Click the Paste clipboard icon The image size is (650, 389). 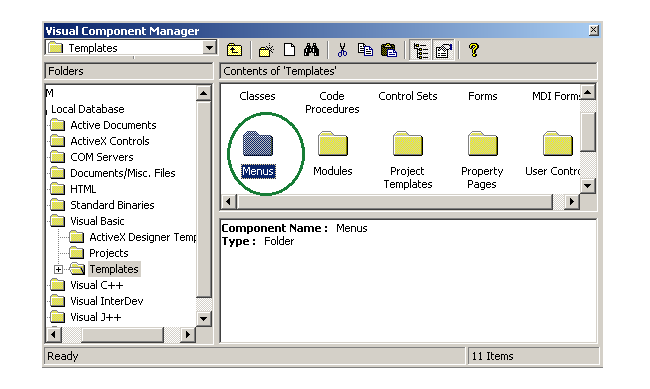click(388, 50)
